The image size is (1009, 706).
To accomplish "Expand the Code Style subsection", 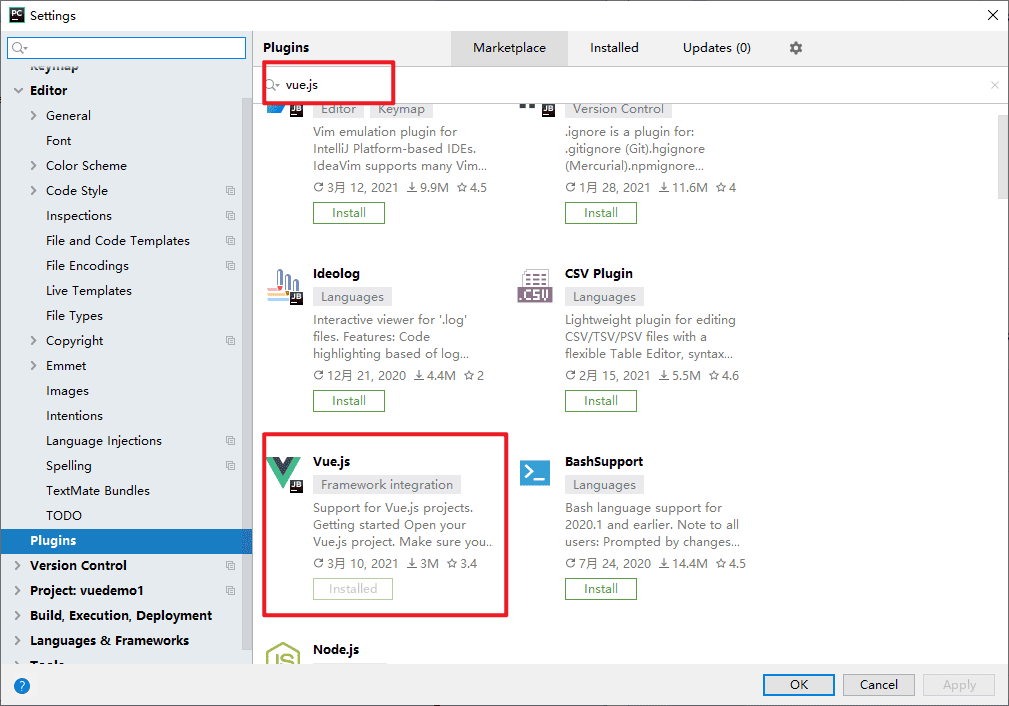I will (33, 190).
